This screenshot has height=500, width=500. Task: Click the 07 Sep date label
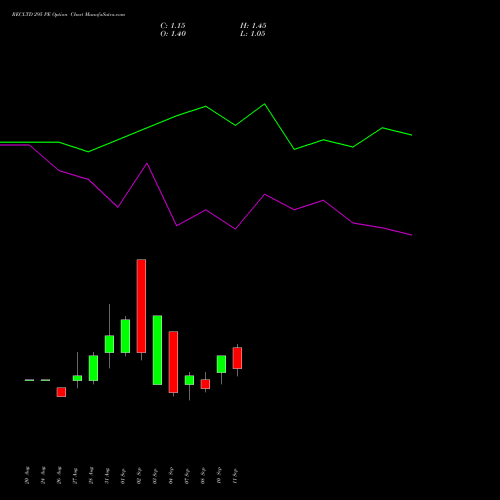pos(187,476)
